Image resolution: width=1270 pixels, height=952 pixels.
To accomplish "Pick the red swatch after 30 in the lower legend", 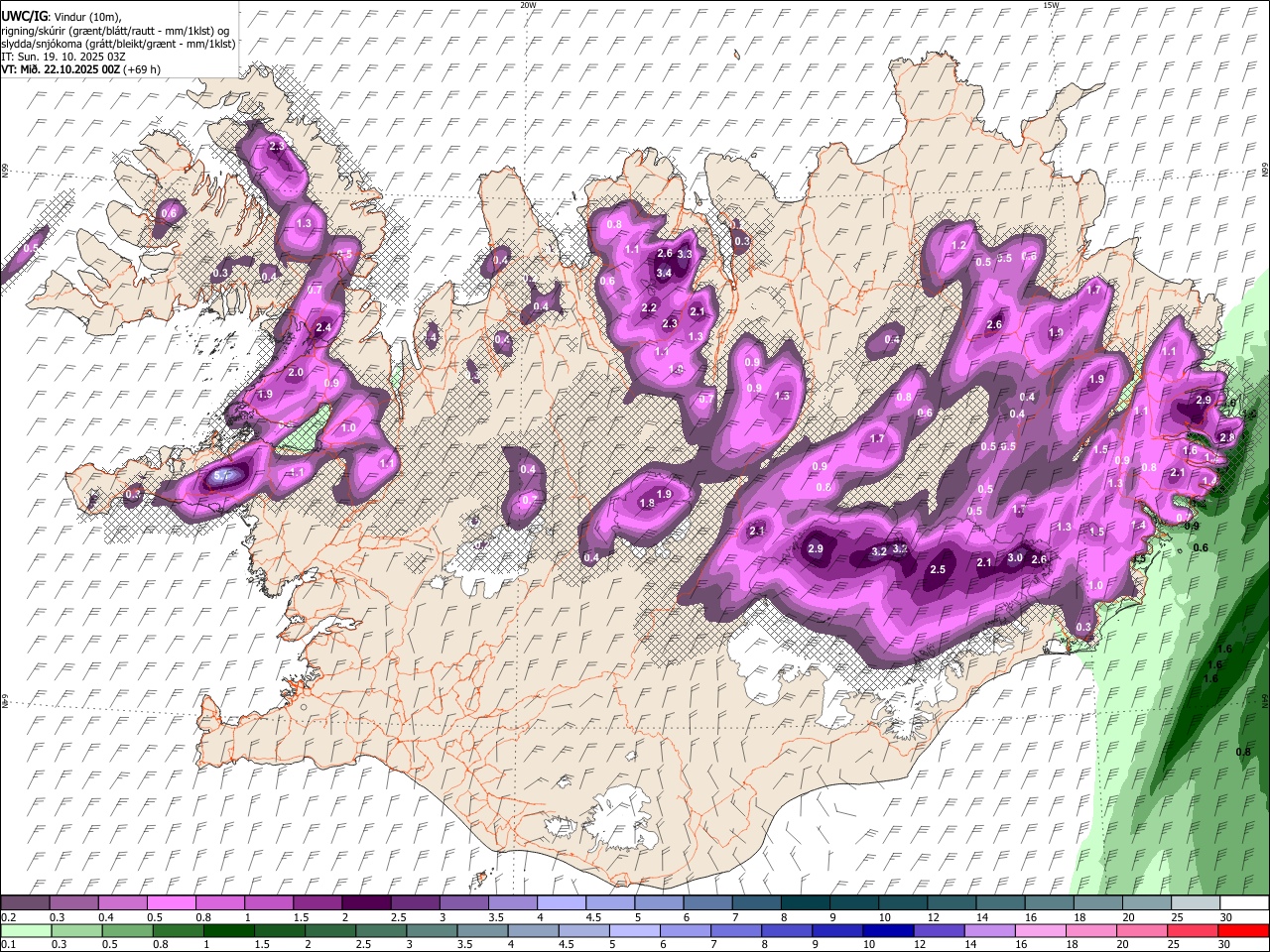I will point(1243,931).
